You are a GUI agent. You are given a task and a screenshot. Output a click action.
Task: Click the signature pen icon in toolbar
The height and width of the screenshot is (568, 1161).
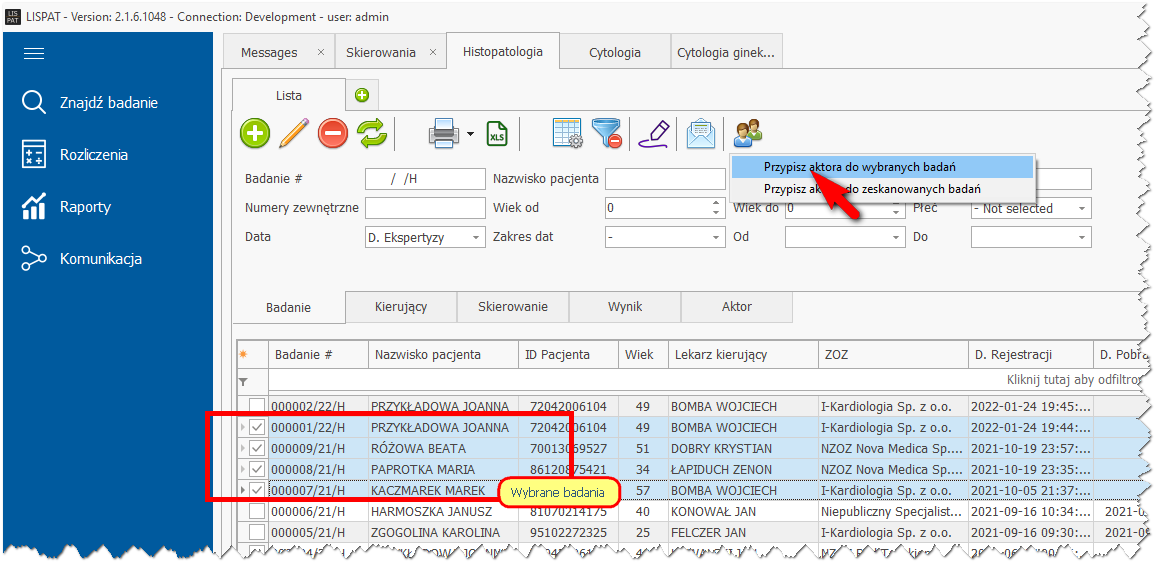point(653,133)
